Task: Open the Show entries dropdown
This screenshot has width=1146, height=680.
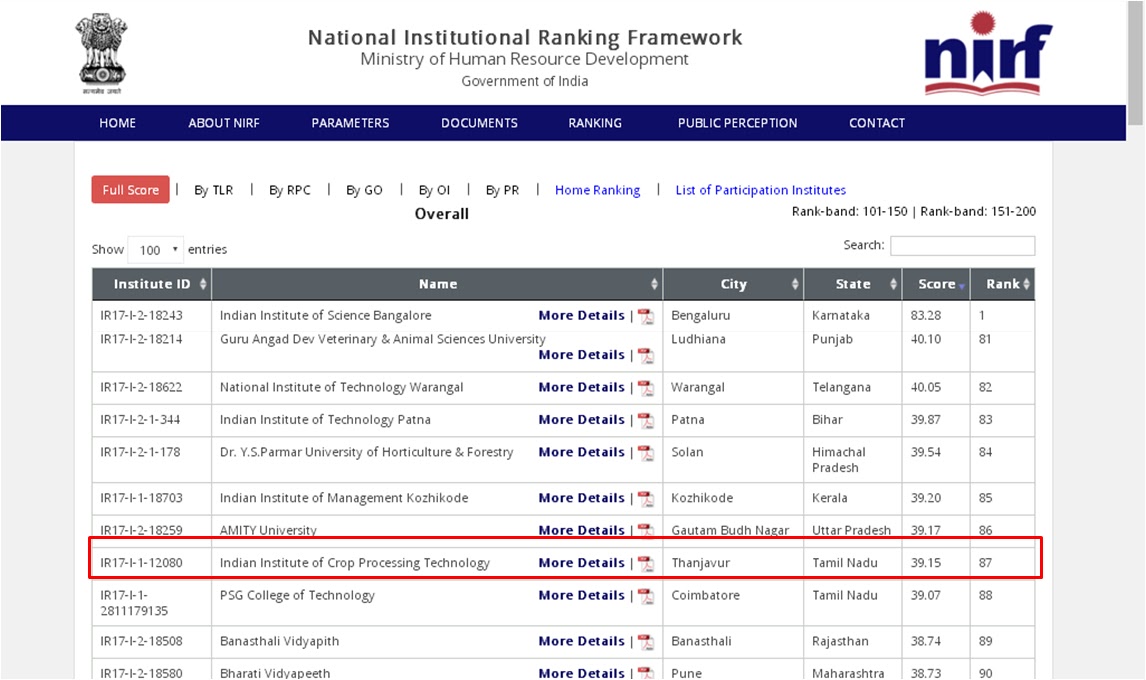Action: click(x=156, y=250)
